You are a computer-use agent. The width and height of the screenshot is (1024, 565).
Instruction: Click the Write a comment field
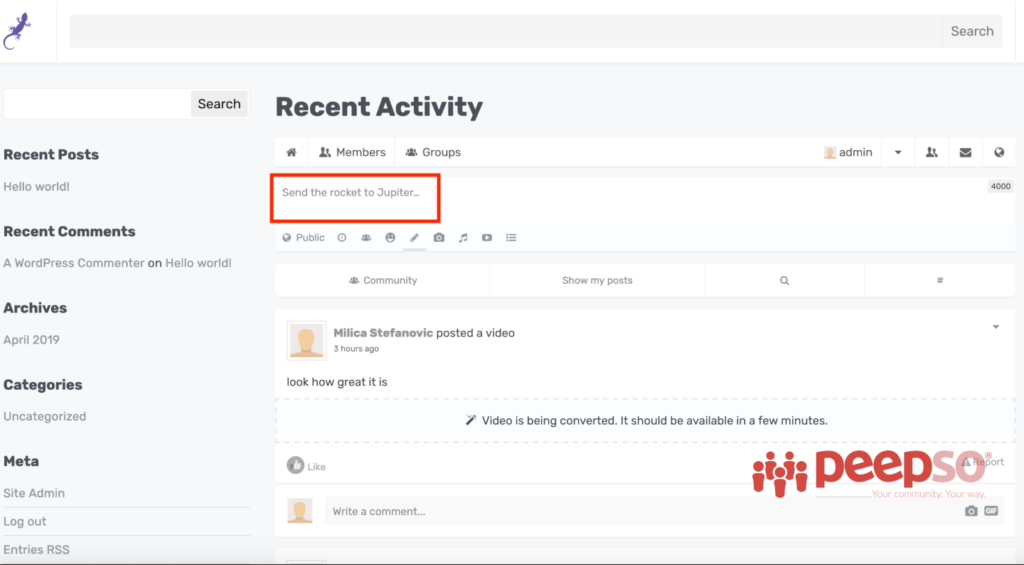(640, 511)
